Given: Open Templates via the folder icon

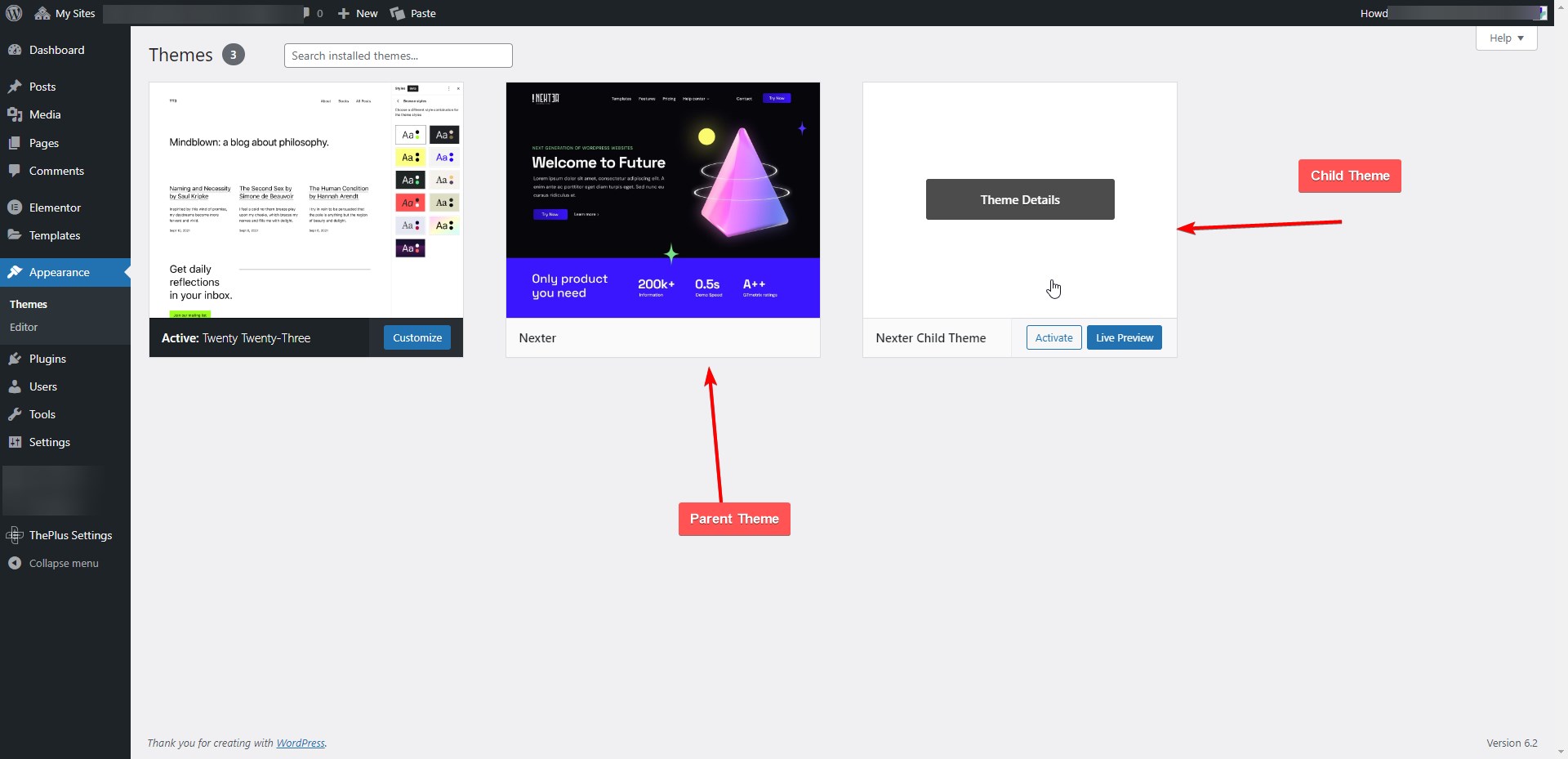Looking at the screenshot, I should pyautogui.click(x=15, y=235).
